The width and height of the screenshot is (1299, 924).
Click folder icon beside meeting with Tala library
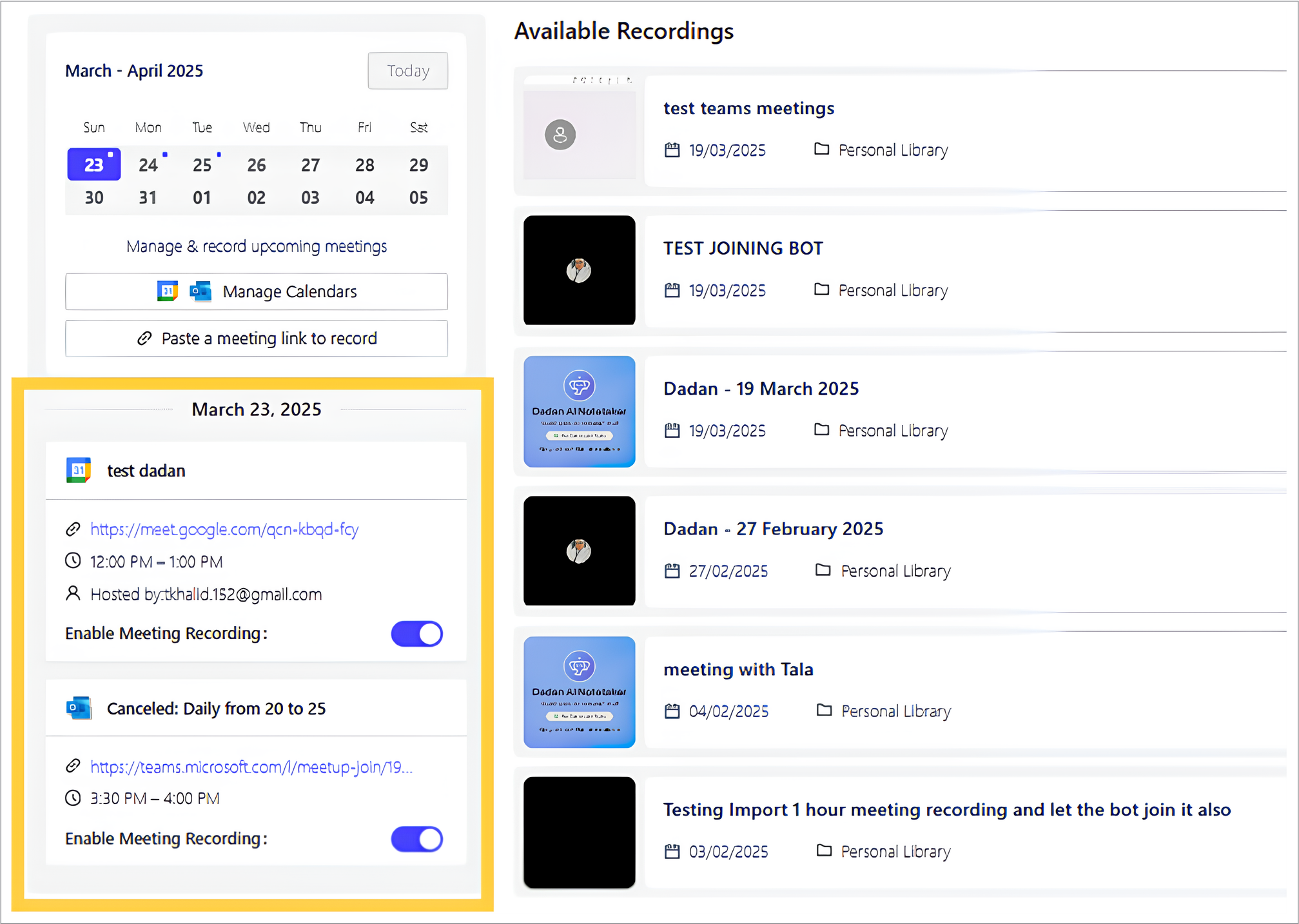coord(824,711)
